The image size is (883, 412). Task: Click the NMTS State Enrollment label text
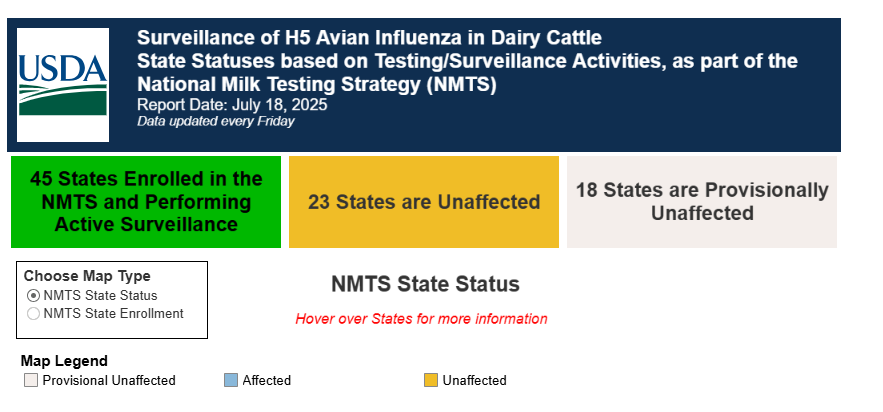pos(113,314)
